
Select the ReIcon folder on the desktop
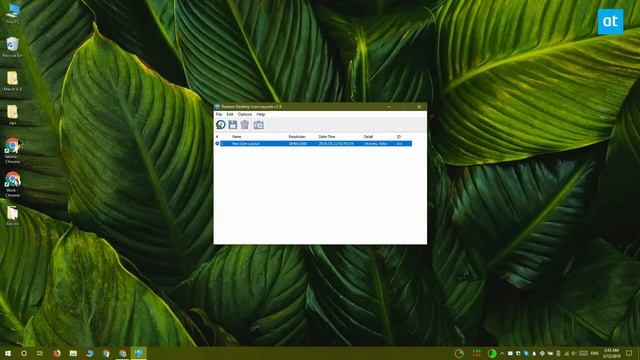coord(13,216)
